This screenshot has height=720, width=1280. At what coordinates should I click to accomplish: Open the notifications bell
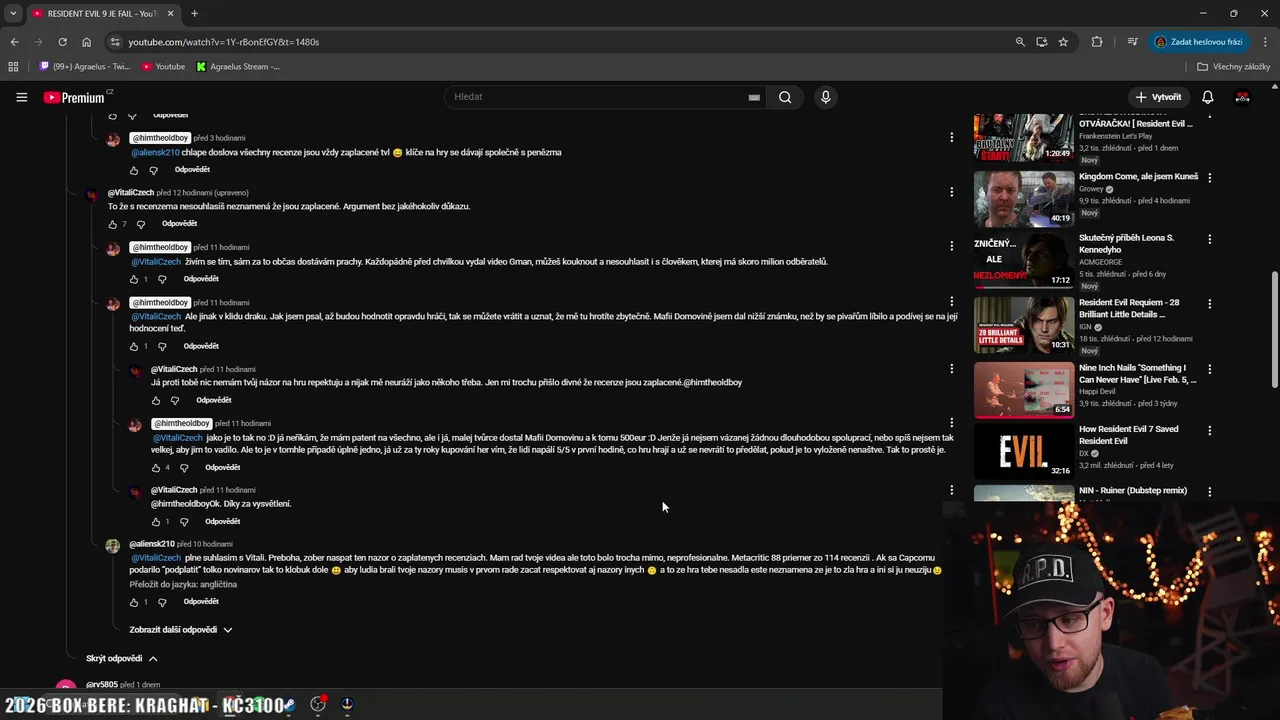click(x=1207, y=97)
